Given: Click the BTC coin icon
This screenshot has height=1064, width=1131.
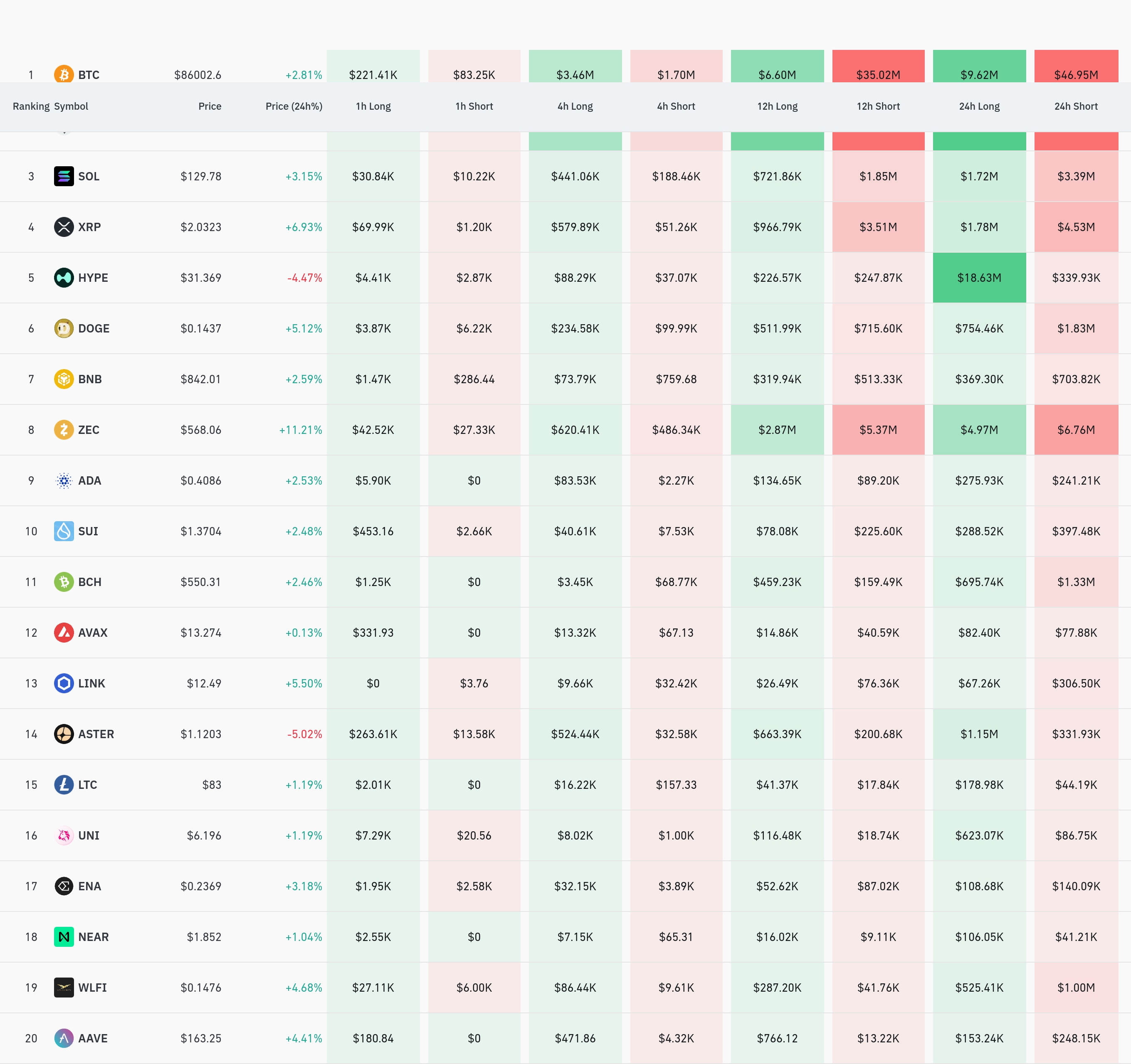Looking at the screenshot, I should [64, 74].
